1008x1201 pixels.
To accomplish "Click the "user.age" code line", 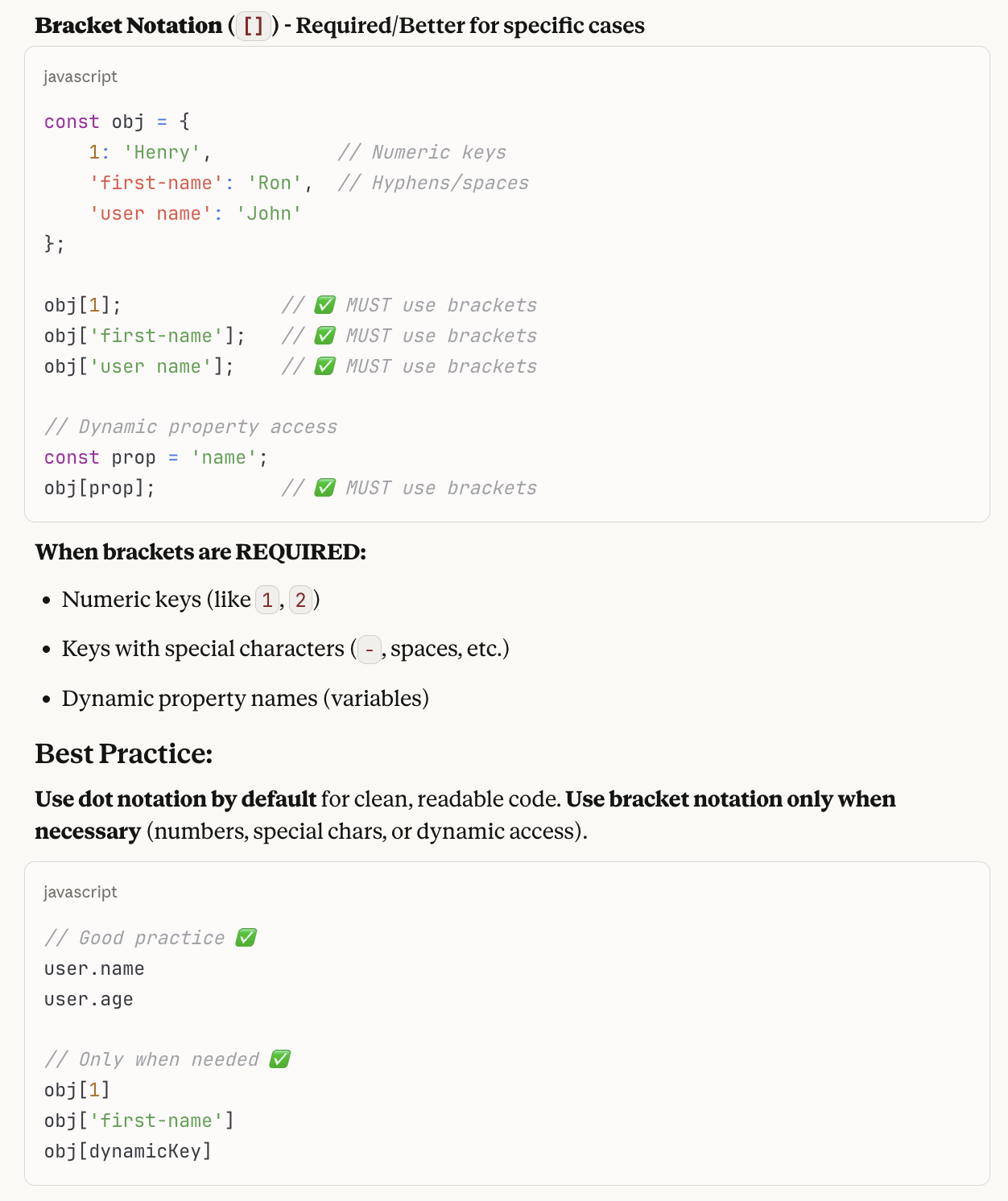I will pos(89,999).
